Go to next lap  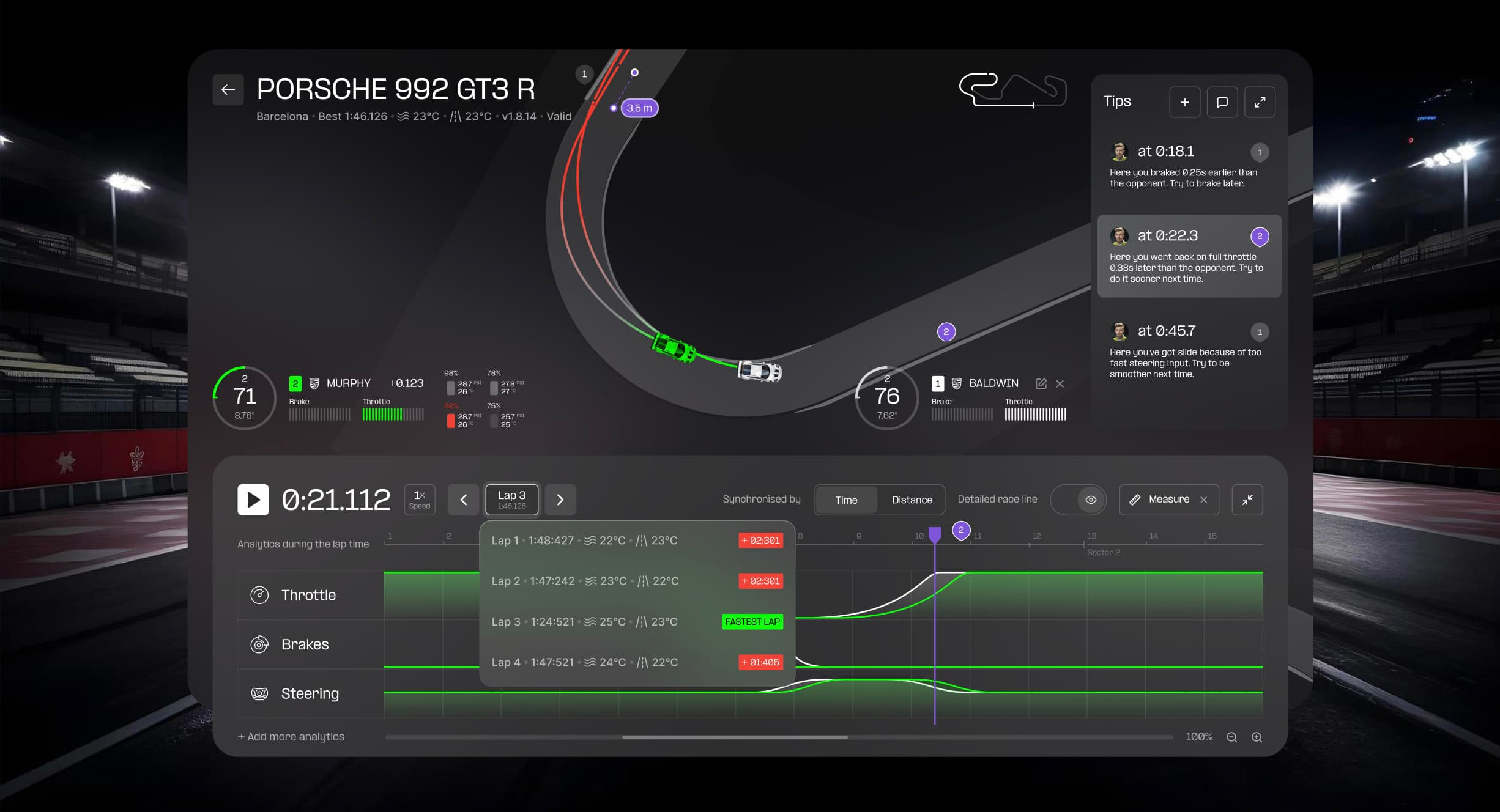click(x=560, y=500)
